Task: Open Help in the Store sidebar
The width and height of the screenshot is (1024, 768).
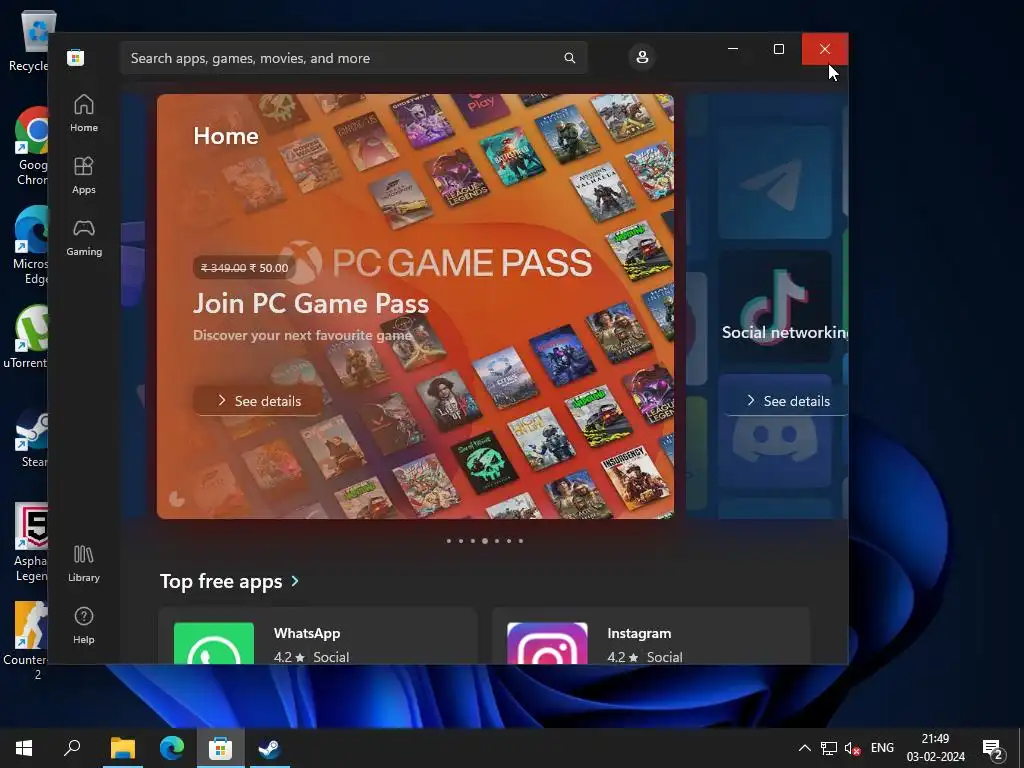Action: pos(84,626)
